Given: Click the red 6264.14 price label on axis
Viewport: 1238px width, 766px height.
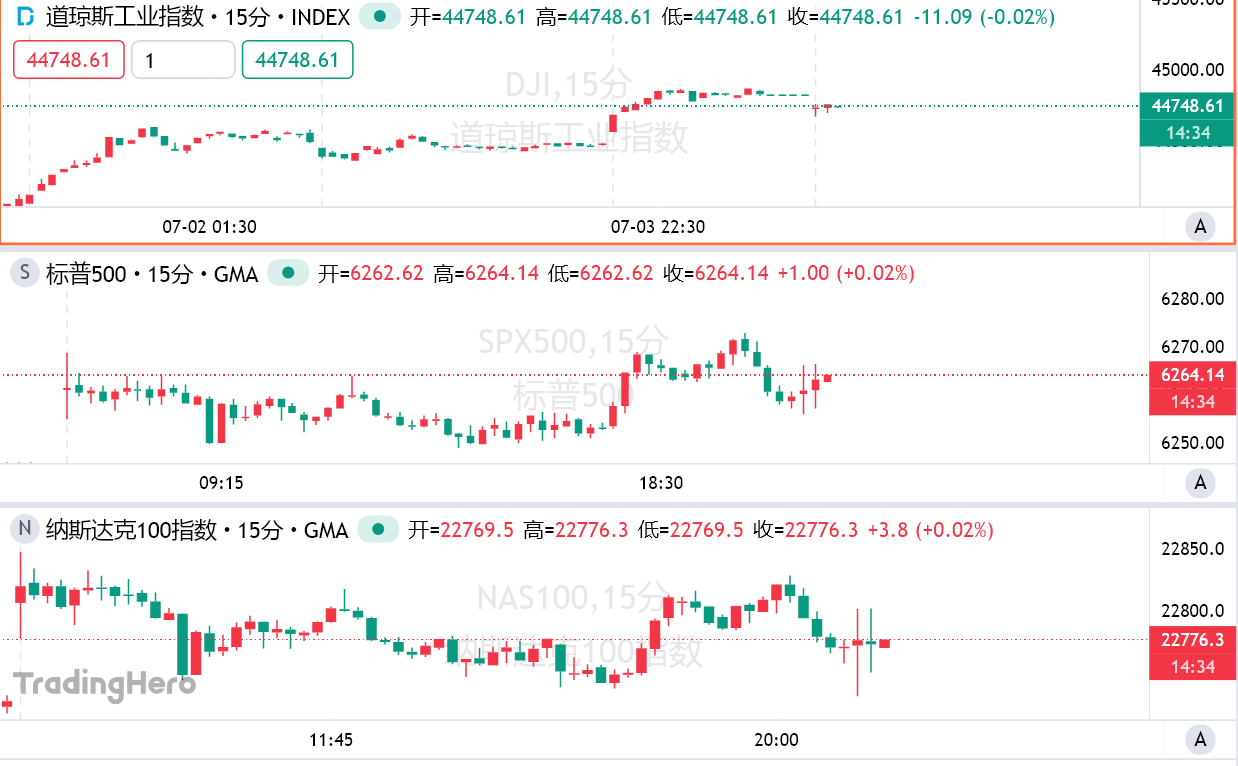Looking at the screenshot, I should tap(1192, 375).
